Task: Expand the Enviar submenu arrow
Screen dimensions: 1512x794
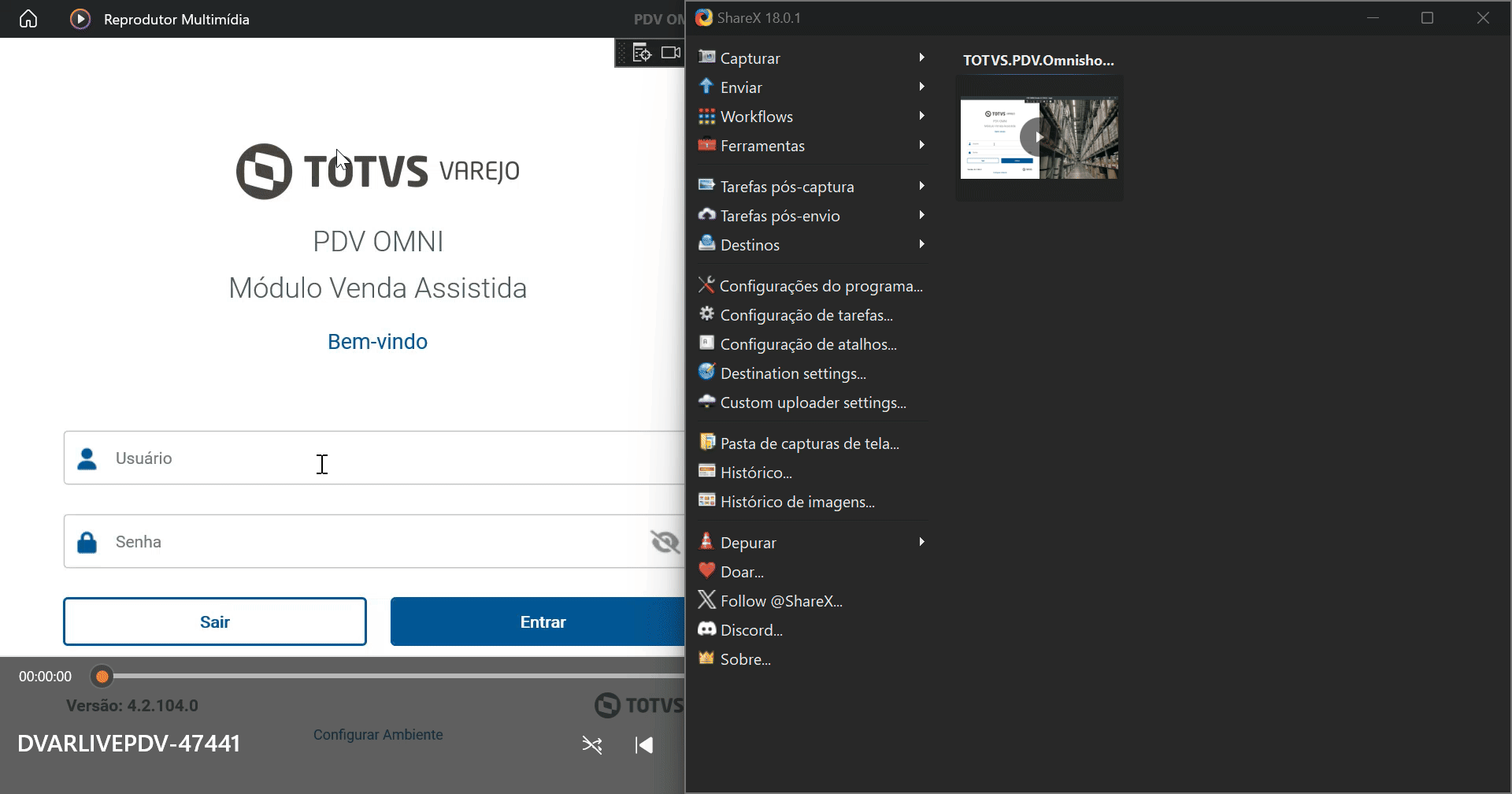Action: tap(921, 87)
